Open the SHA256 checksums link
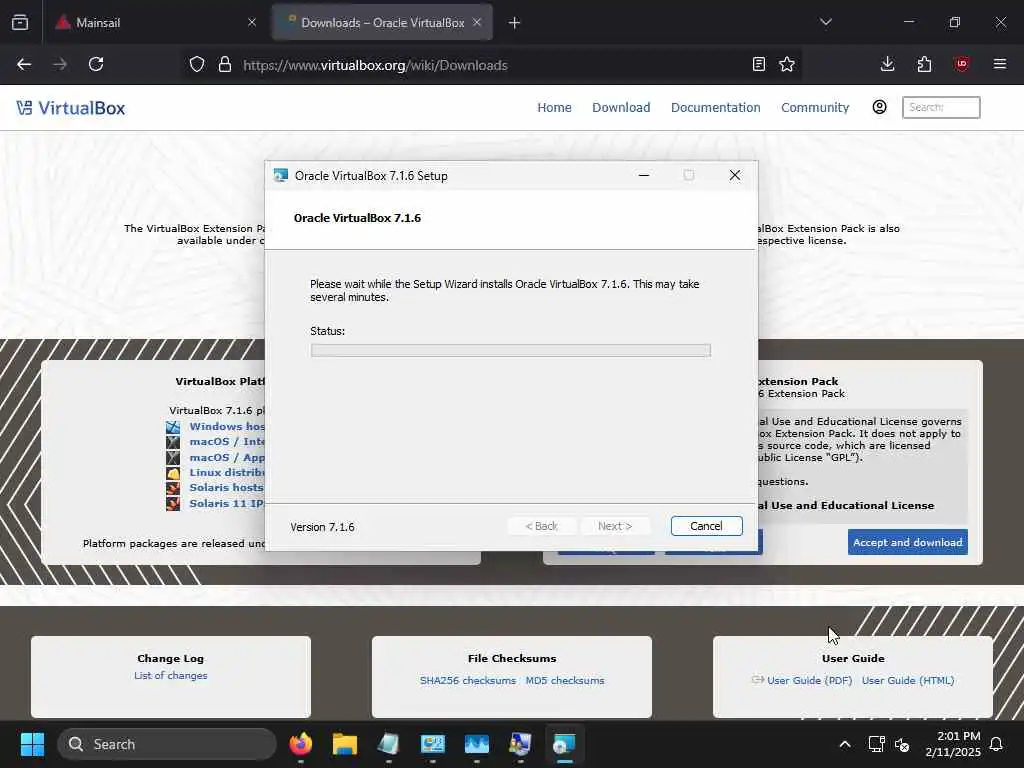This screenshot has width=1024, height=768. [x=468, y=680]
